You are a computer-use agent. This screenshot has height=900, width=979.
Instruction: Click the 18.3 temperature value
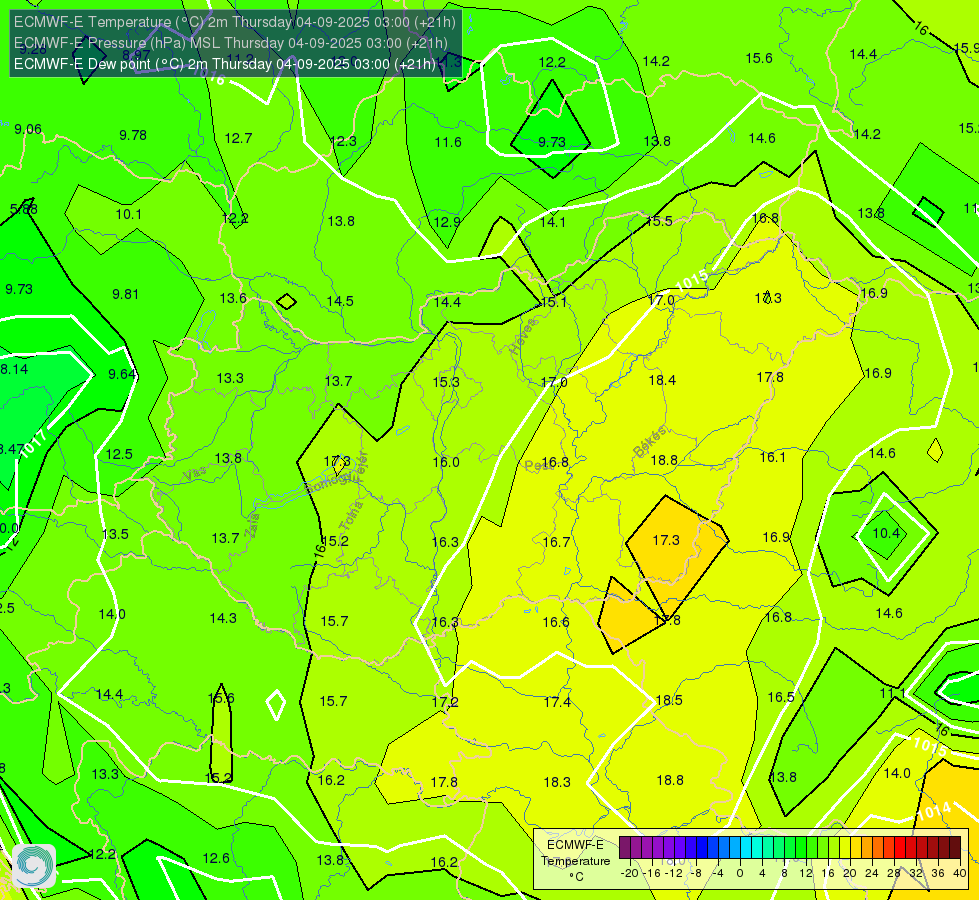click(557, 782)
